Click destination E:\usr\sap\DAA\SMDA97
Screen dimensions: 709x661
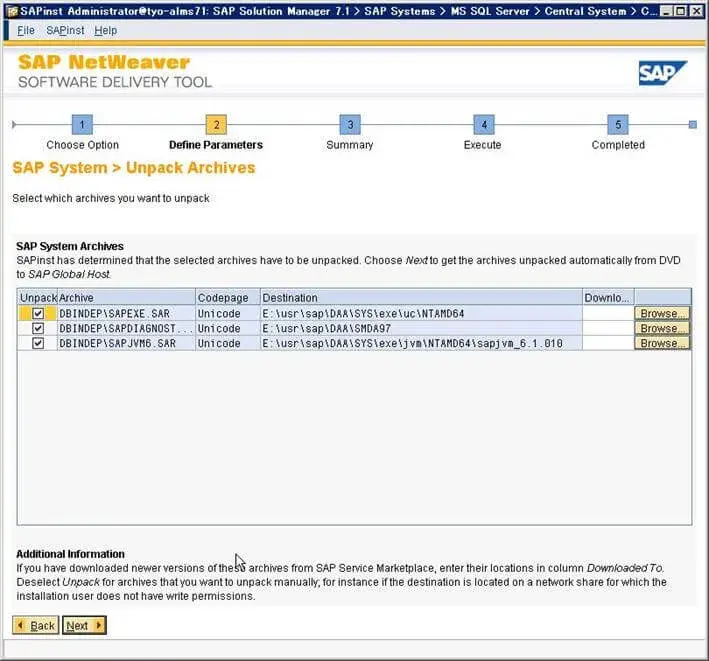click(x=421, y=328)
